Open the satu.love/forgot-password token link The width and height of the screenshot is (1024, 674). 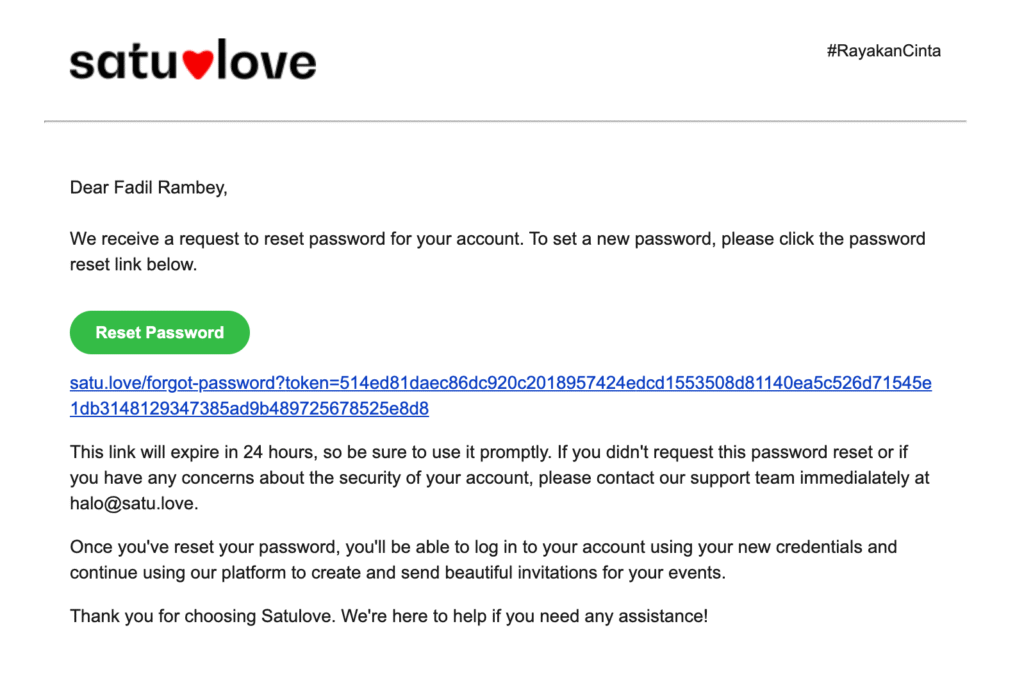click(500, 395)
